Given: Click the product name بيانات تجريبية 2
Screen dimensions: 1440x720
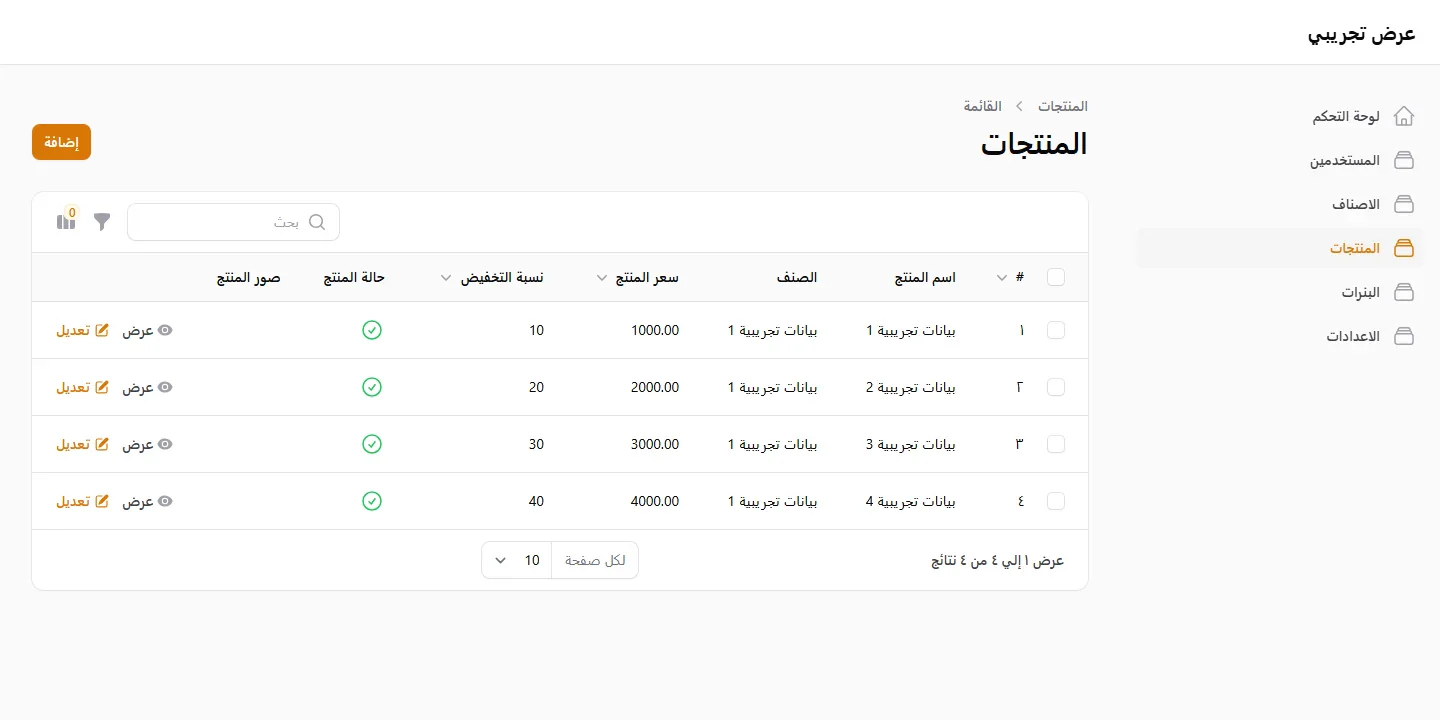Looking at the screenshot, I should [x=911, y=387].
